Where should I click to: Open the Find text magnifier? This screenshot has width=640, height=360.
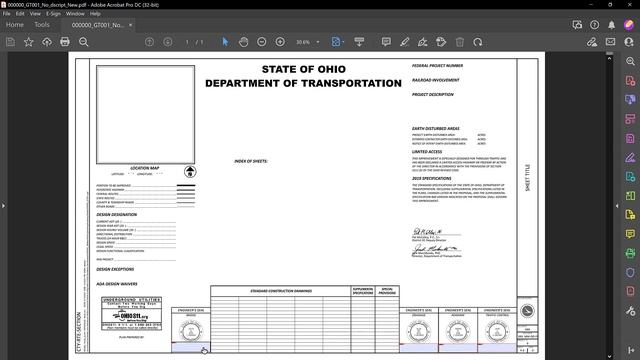pyautogui.click(x=84, y=42)
